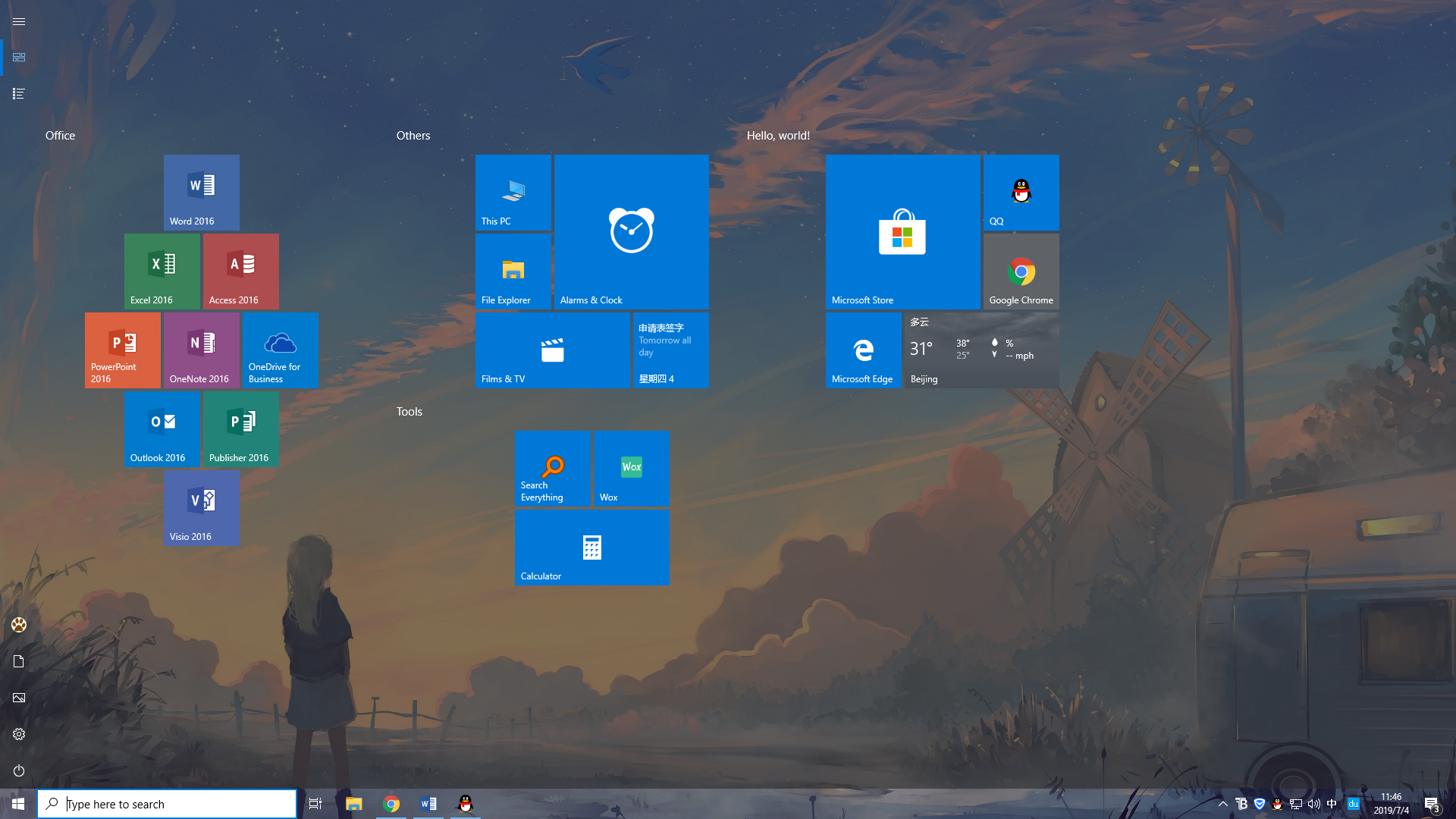The width and height of the screenshot is (1456, 819).
Task: Click the Power button in the sidebar
Action: (19, 770)
